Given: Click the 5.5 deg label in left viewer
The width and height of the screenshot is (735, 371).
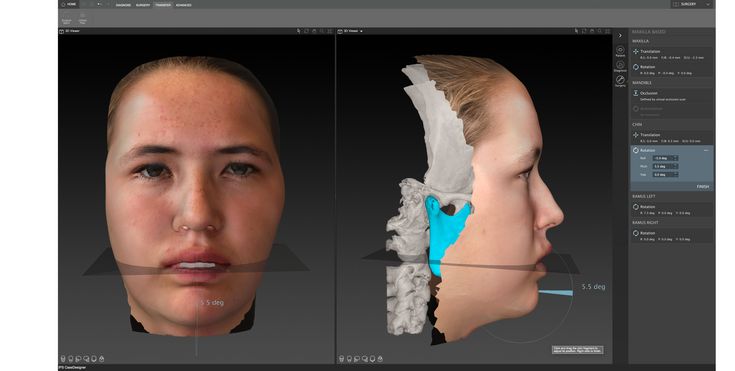Looking at the screenshot, I should (212, 303).
